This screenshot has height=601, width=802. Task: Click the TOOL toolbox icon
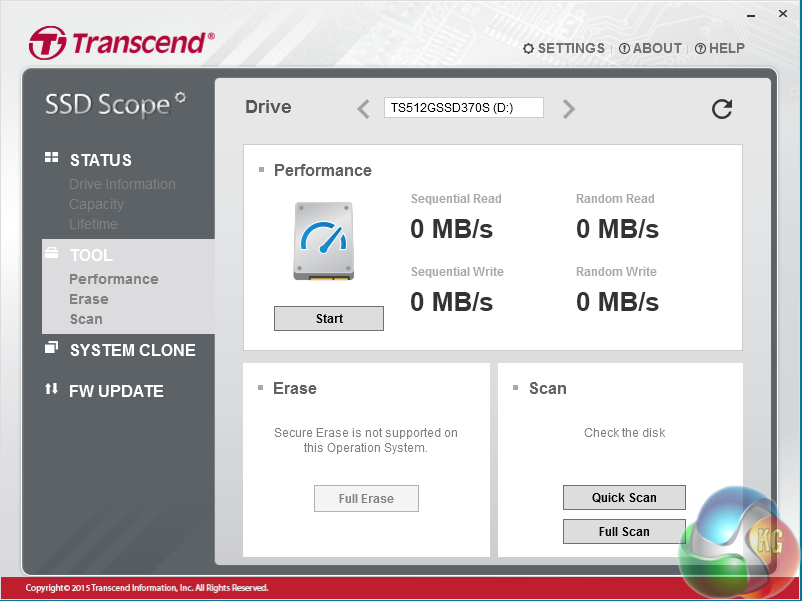point(51,252)
